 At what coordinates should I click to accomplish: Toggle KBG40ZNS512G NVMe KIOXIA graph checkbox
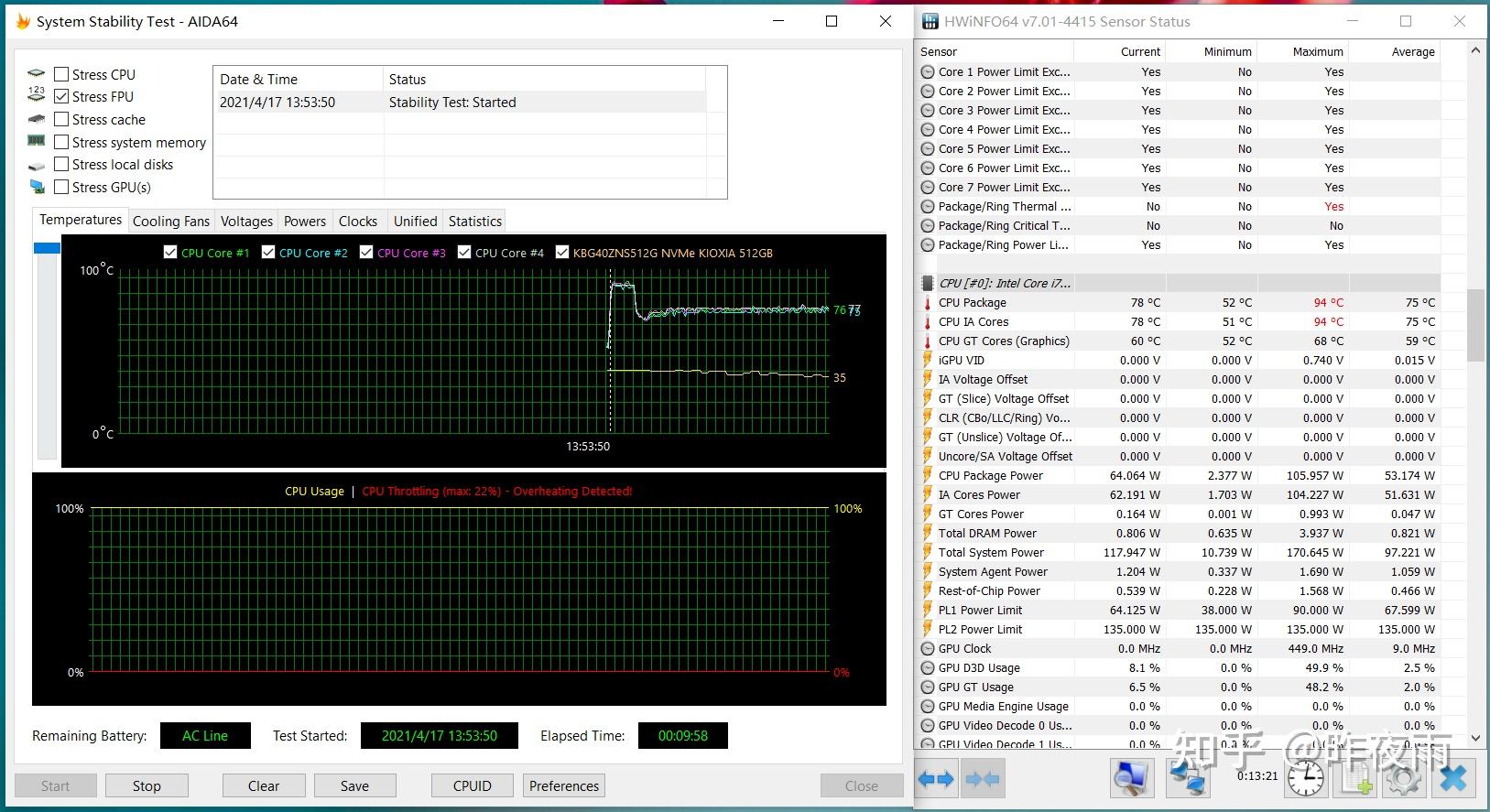[x=562, y=252]
